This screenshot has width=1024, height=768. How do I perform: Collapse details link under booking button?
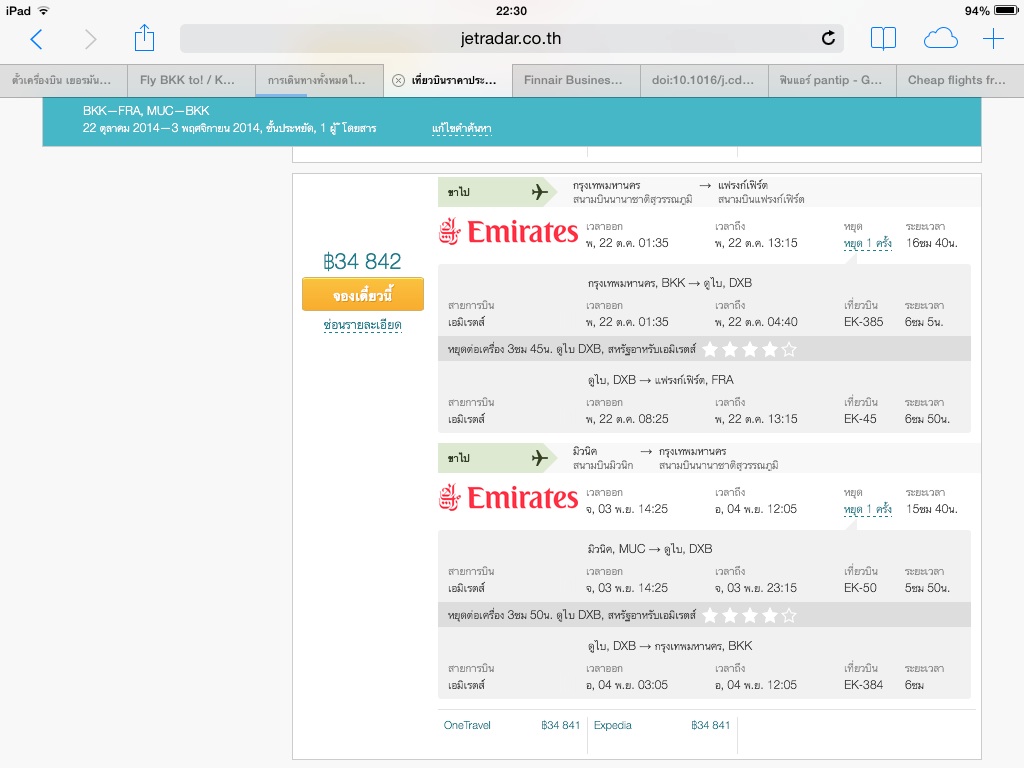(362, 325)
